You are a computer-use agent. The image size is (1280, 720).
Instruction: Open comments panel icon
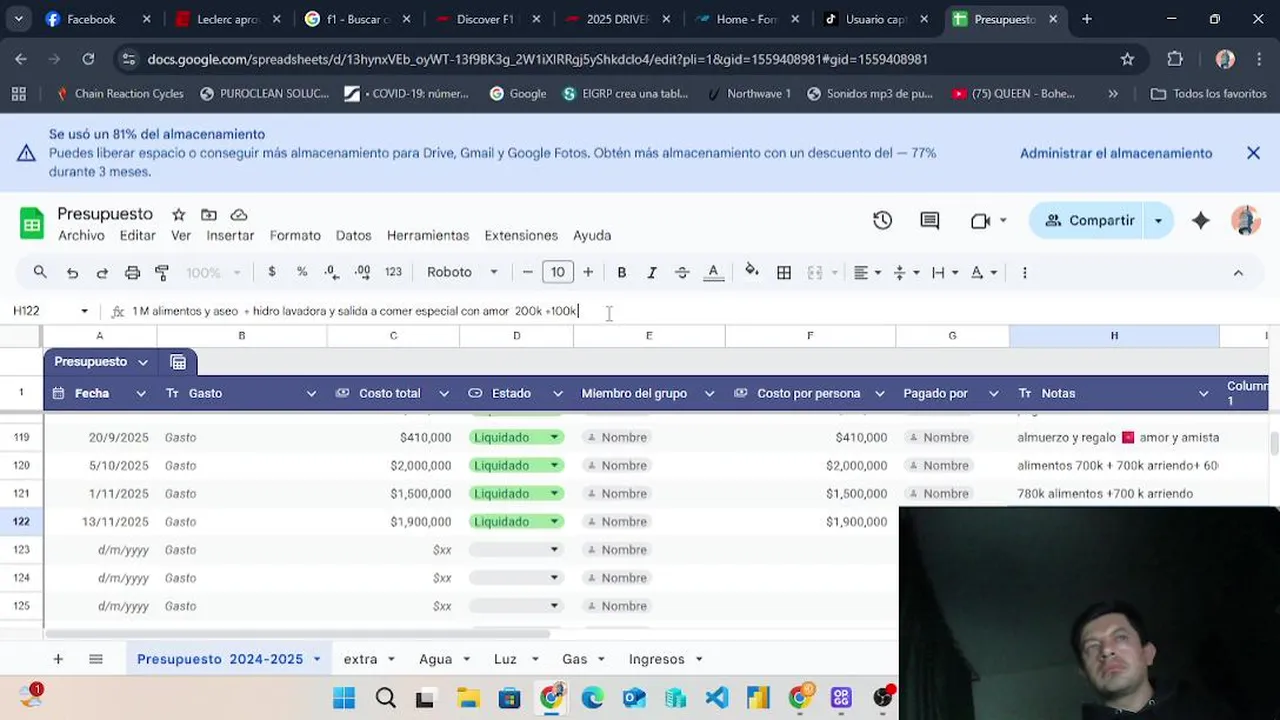(x=930, y=221)
